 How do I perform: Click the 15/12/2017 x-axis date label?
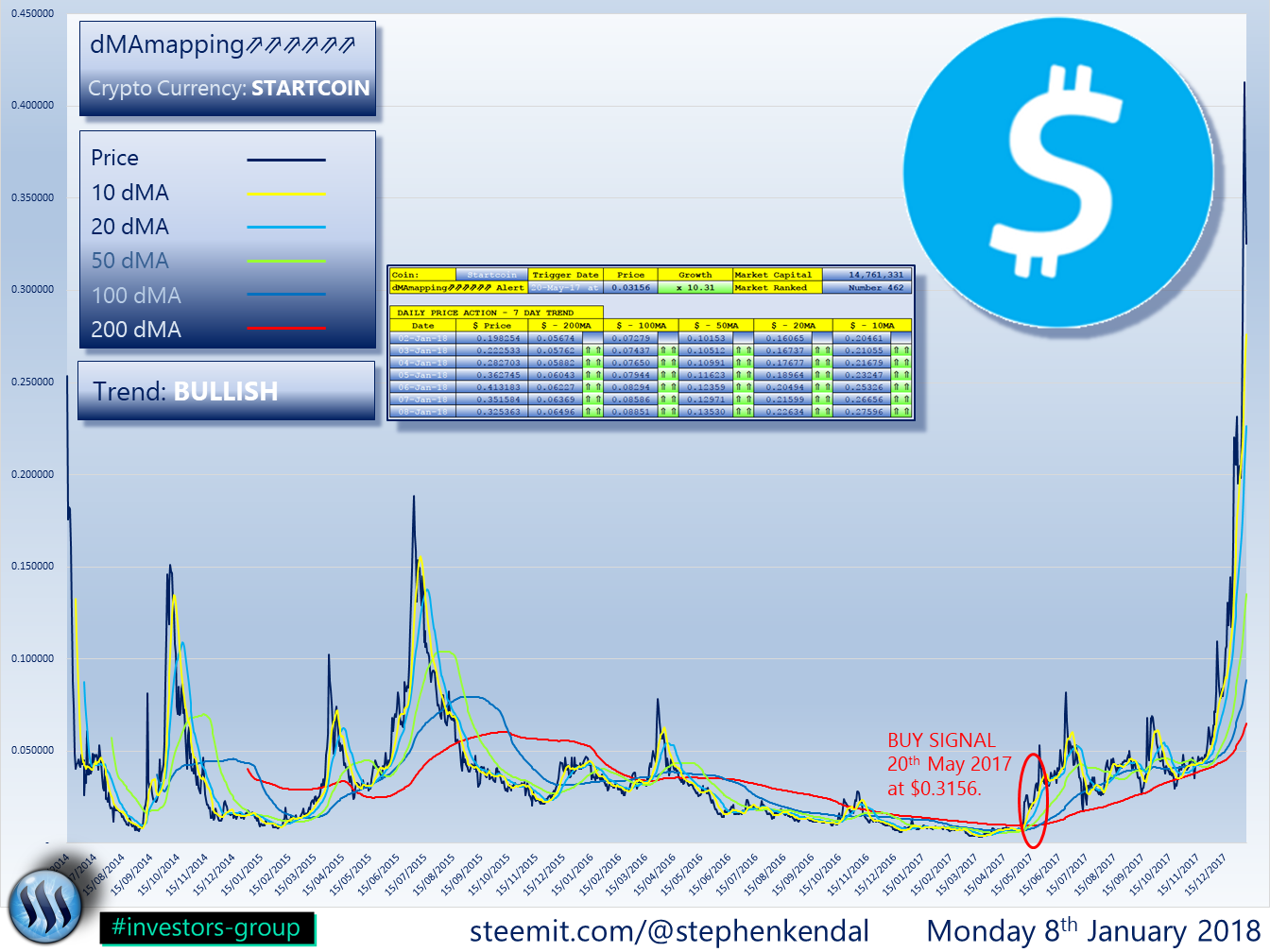pyautogui.click(x=1205, y=875)
